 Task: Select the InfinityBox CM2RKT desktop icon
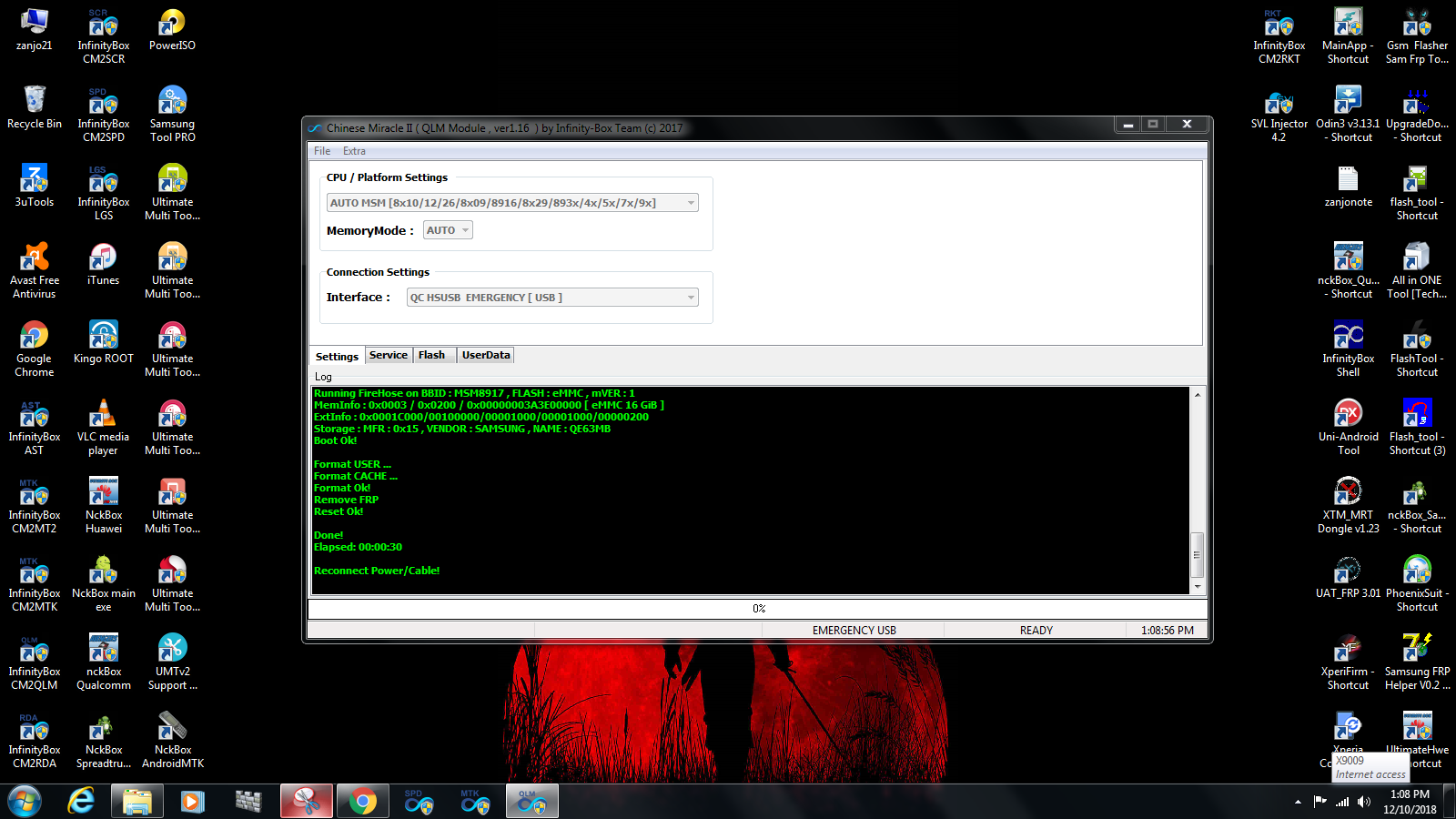pyautogui.click(x=1279, y=36)
